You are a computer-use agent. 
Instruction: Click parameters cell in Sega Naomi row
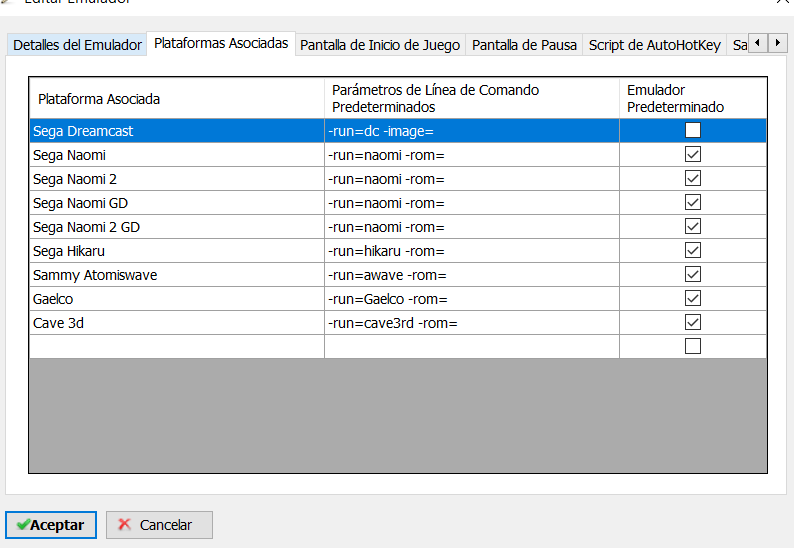click(x=472, y=155)
